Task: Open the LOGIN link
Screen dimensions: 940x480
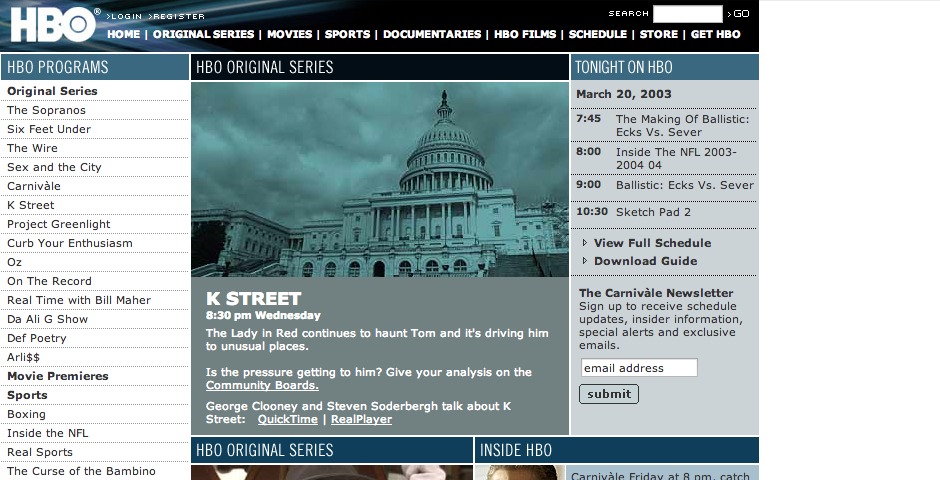Action: (125, 16)
